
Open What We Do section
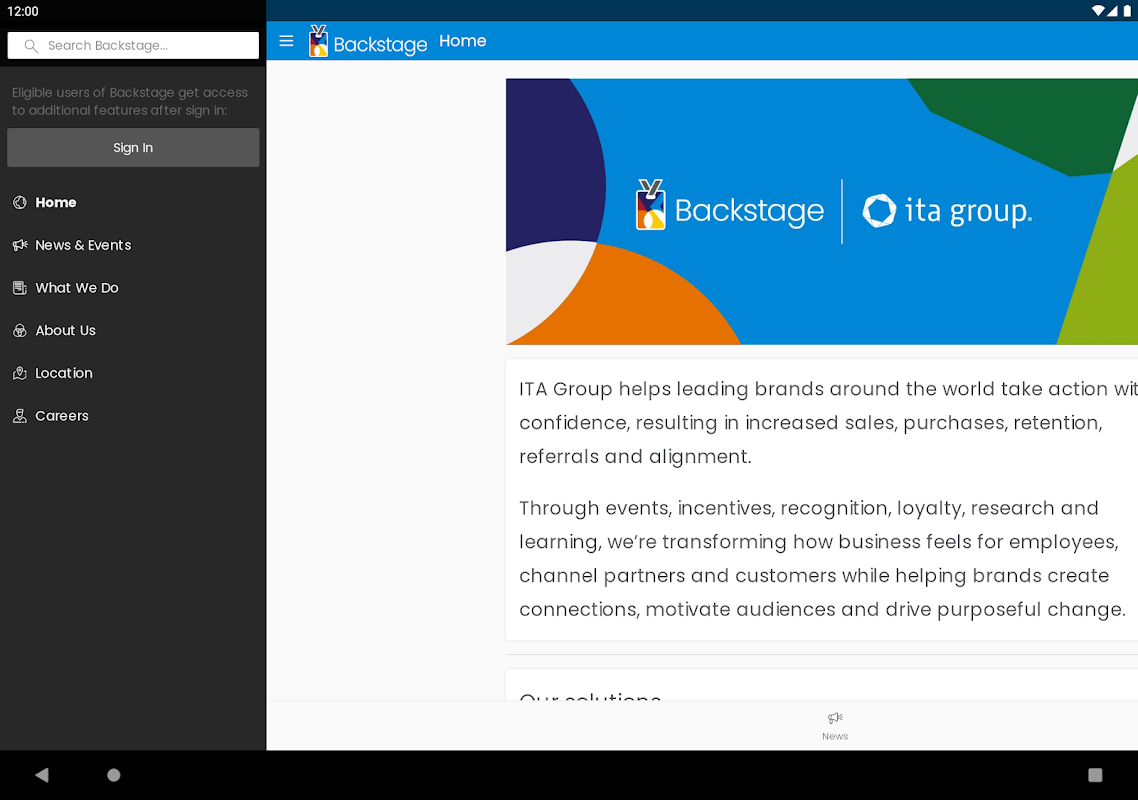pyautogui.click(x=133, y=288)
